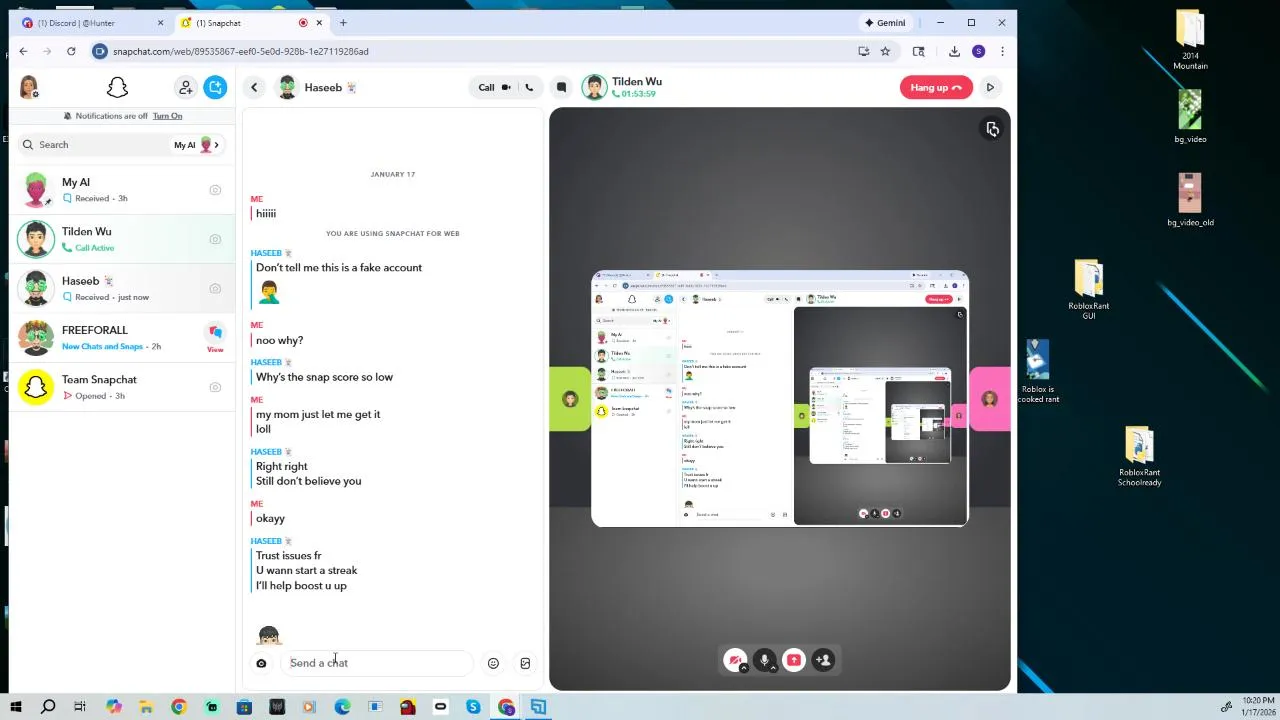1280x720 pixels.
Task: Open my profile avatar in Snapchat sidebar
Action: tap(29, 88)
